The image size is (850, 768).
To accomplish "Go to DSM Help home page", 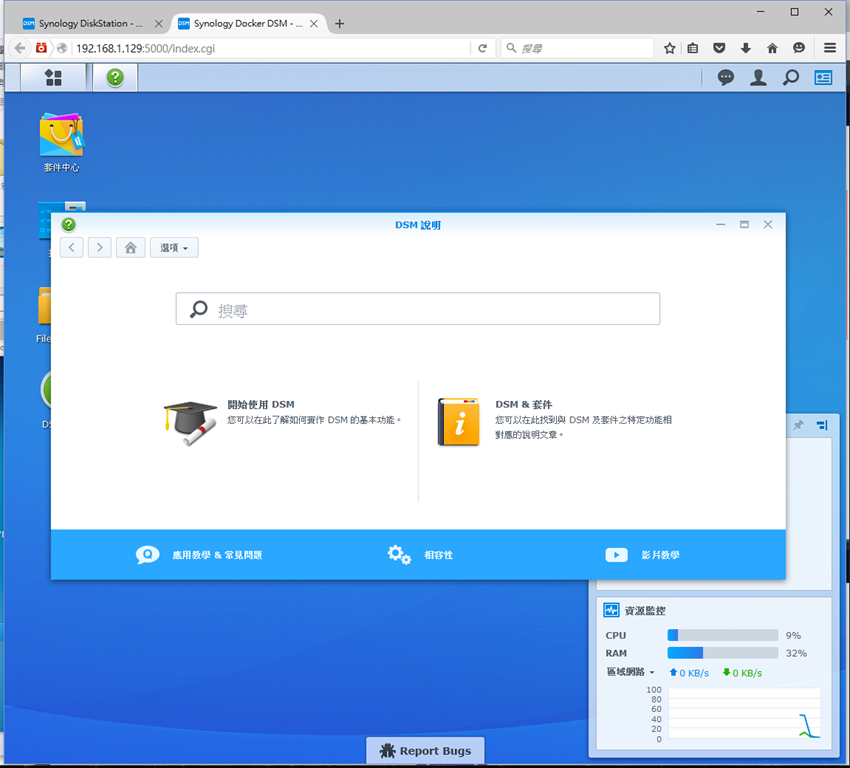I will (x=131, y=248).
